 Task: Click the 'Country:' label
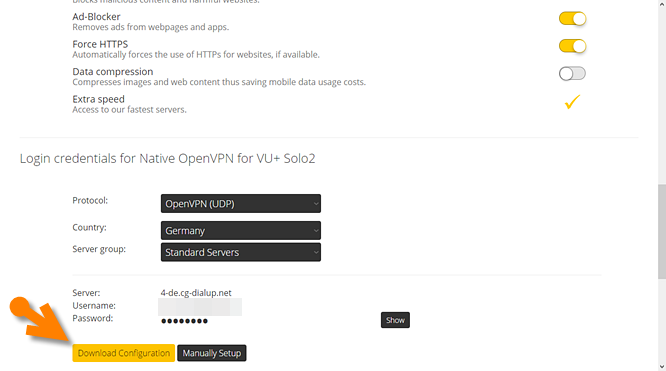[89, 227]
